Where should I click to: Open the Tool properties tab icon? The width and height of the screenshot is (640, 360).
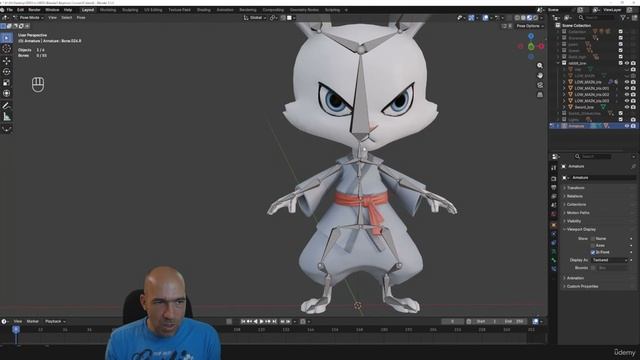coord(553,168)
